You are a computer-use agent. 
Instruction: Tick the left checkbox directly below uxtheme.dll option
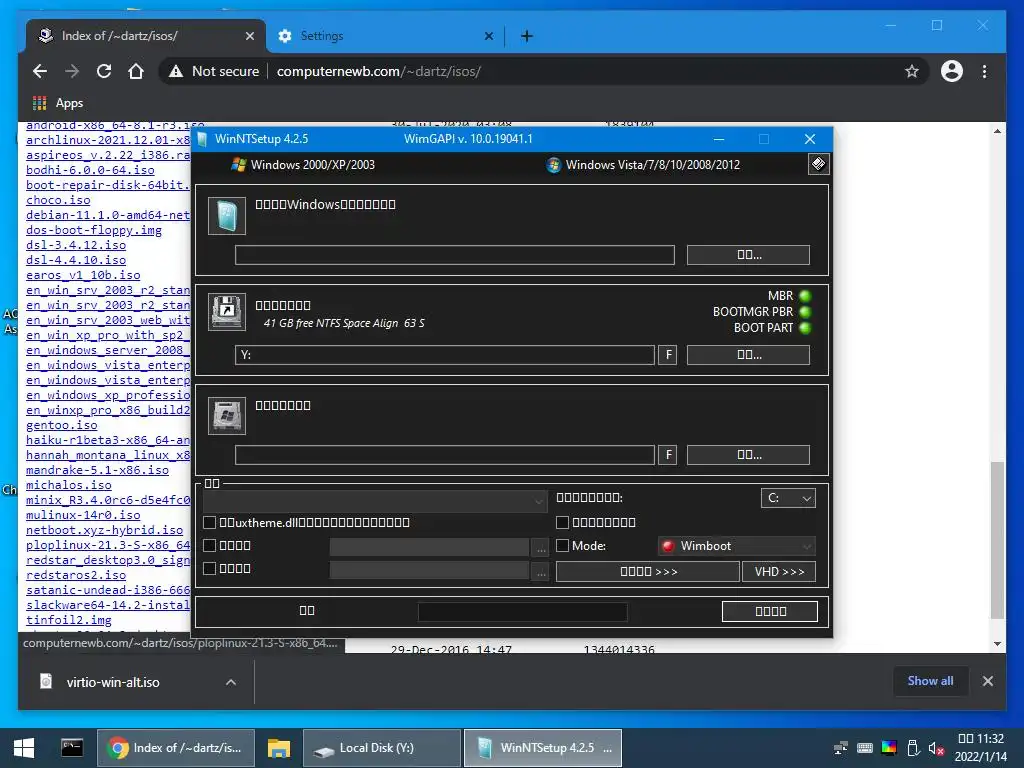[x=210, y=545]
